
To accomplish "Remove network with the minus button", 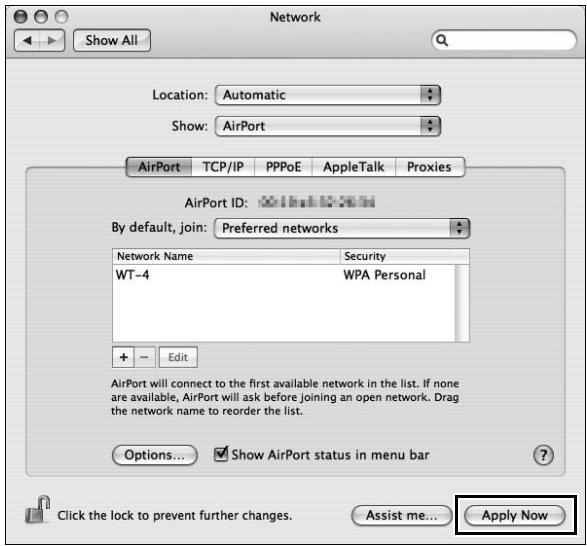I will (144, 357).
